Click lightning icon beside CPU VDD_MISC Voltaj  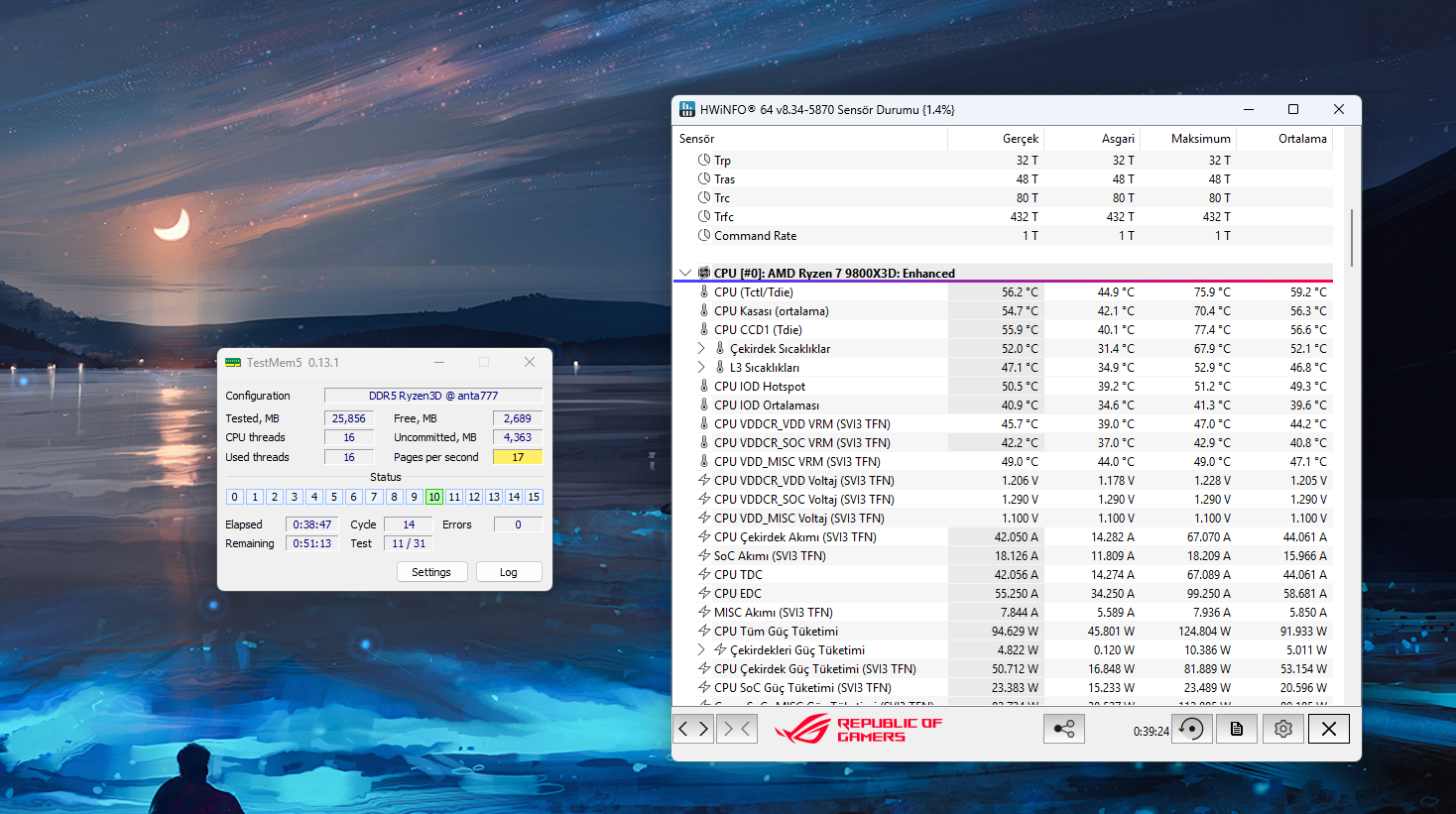tap(704, 518)
